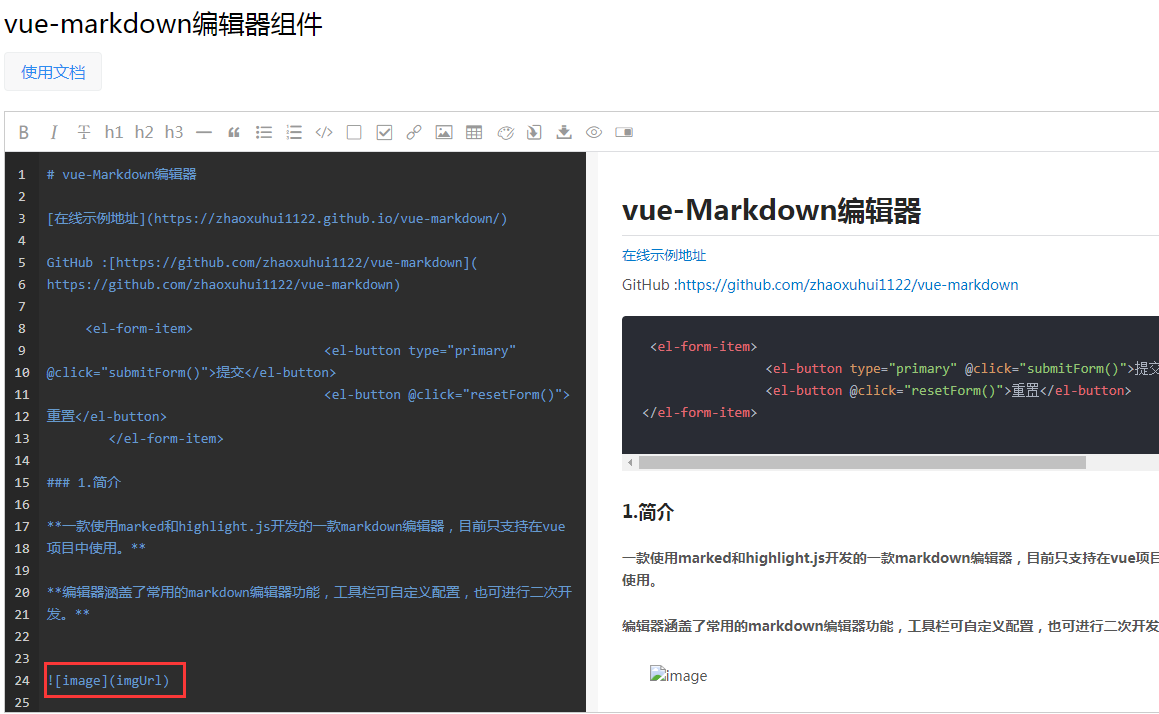Click the ![image](imgUrl) line in editor
Viewport: 1159px width, 714px height.
pyautogui.click(x=109, y=680)
